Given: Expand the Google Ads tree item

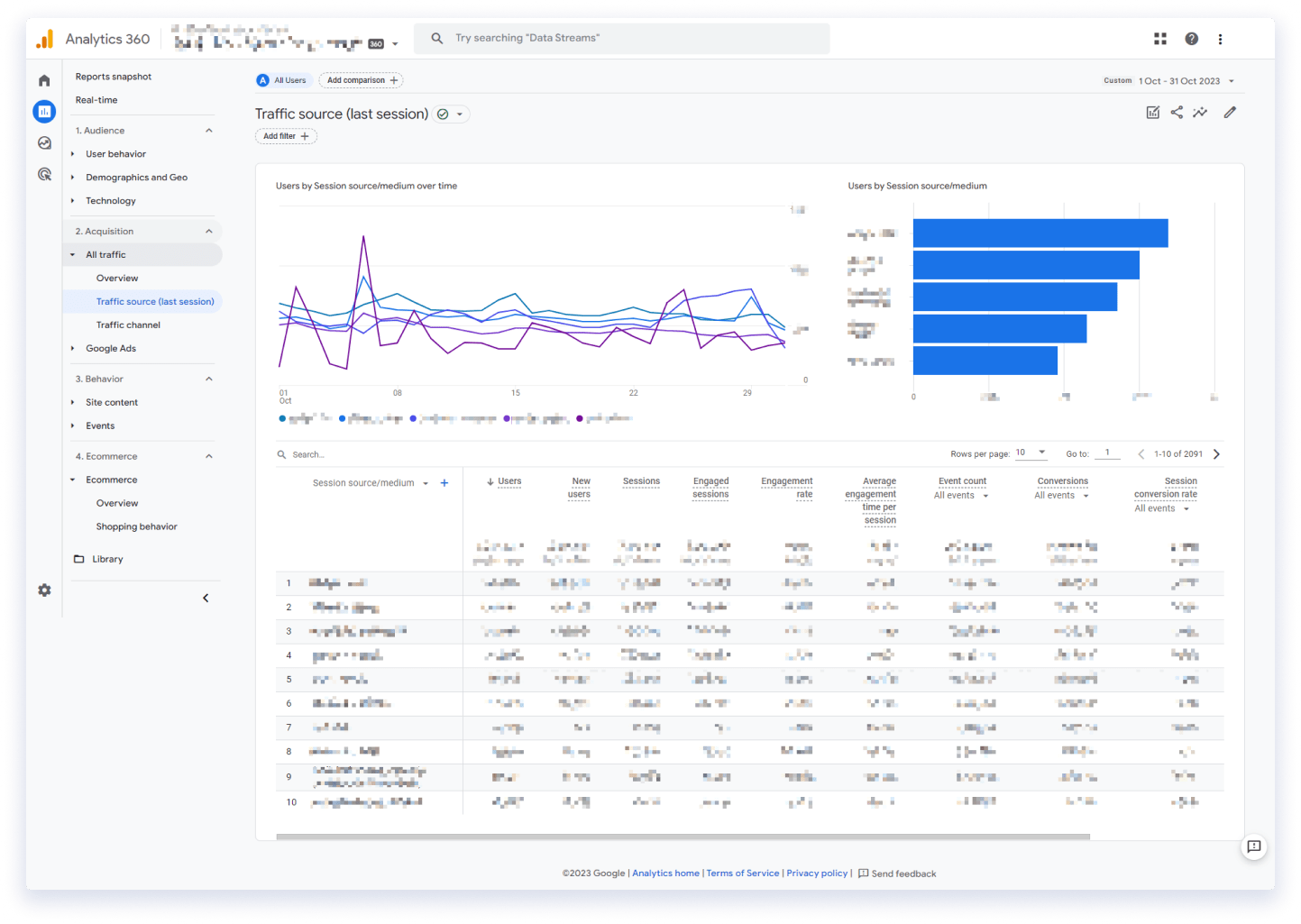Looking at the screenshot, I should click(x=72, y=349).
